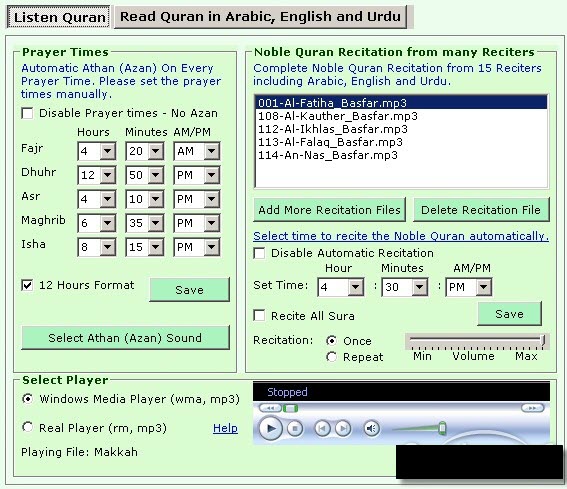Viewport: 567px width, 489px height.
Task: Open Isha hours dropdown
Action: point(108,247)
